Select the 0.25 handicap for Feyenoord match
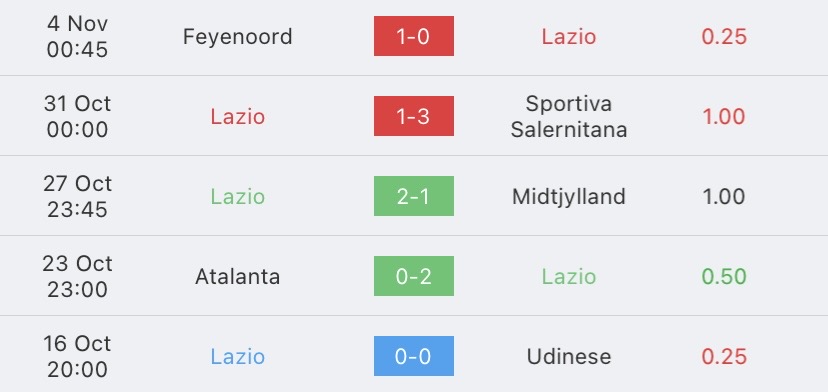The image size is (828, 392). (x=724, y=37)
